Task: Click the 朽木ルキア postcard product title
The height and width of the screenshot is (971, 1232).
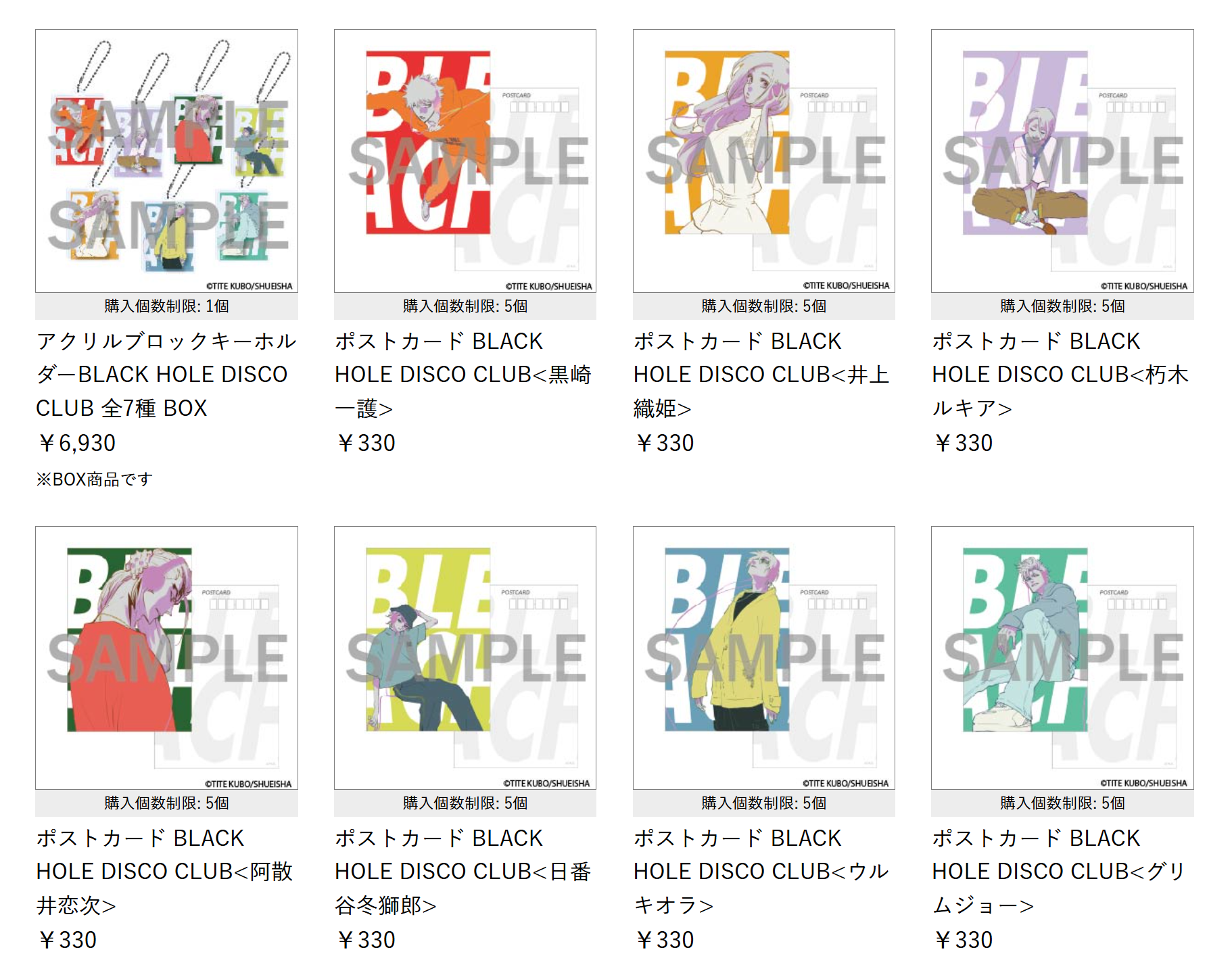Action: coord(1060,375)
